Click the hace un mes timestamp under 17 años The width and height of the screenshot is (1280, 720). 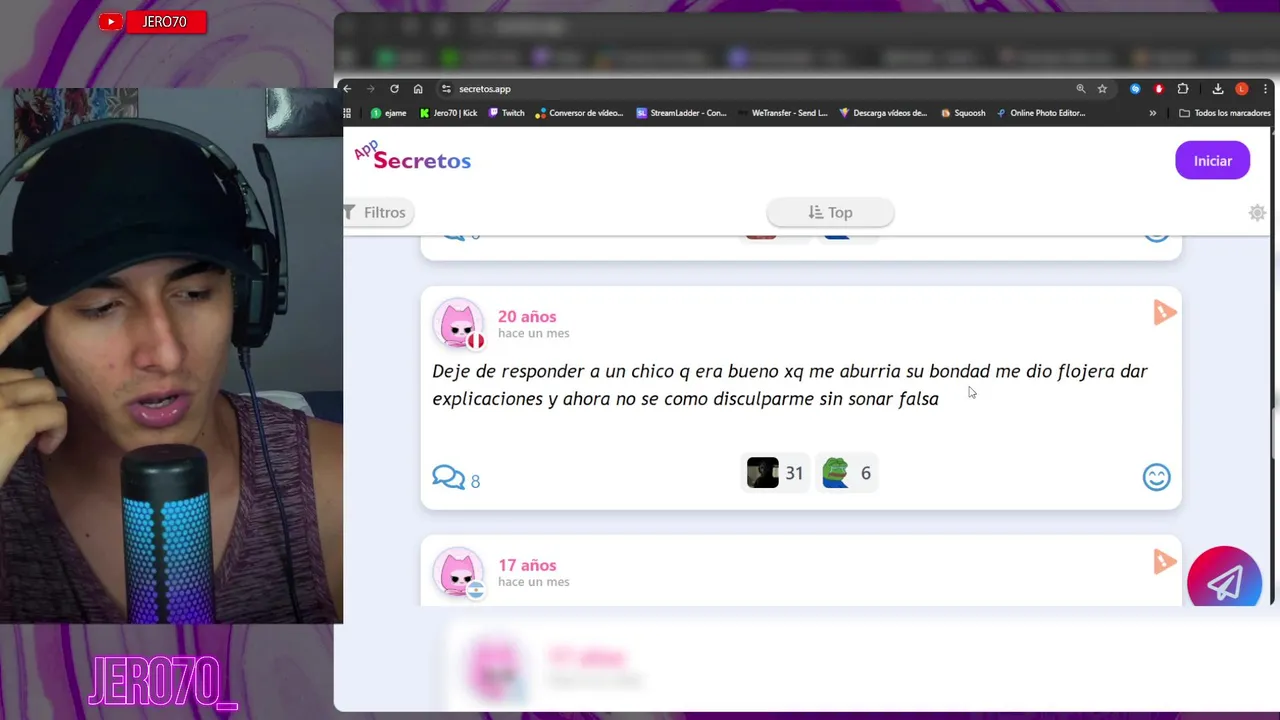point(534,582)
